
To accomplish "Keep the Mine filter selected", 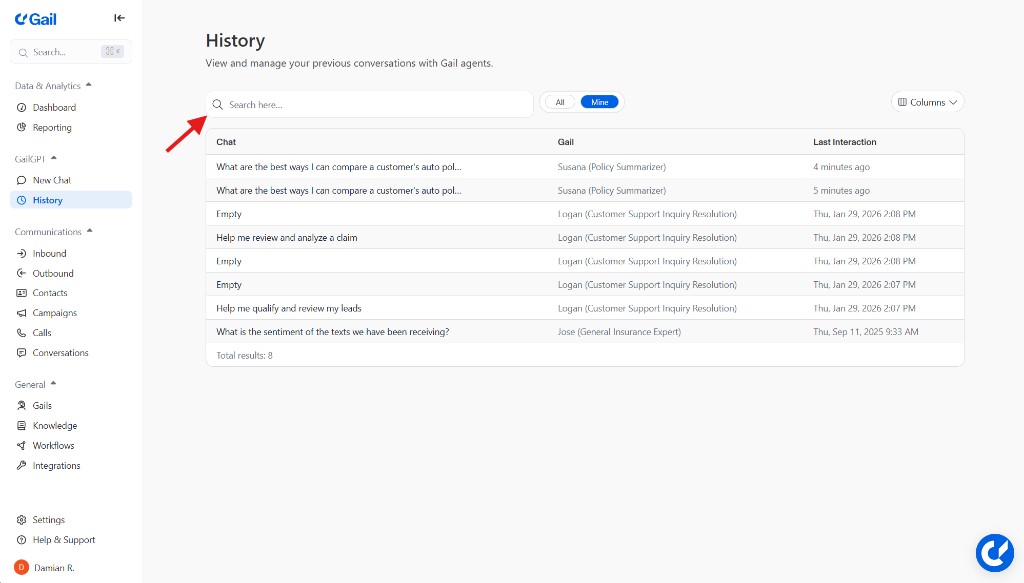I will (x=598, y=101).
